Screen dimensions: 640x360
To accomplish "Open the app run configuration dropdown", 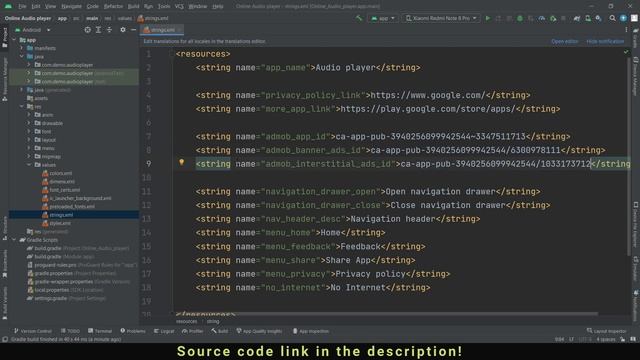I will click(382, 18).
